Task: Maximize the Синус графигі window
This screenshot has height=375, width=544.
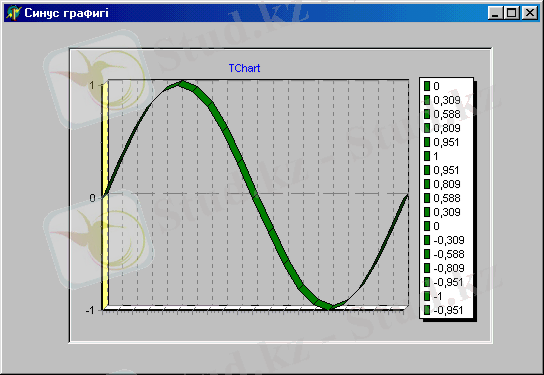Action: coord(512,13)
